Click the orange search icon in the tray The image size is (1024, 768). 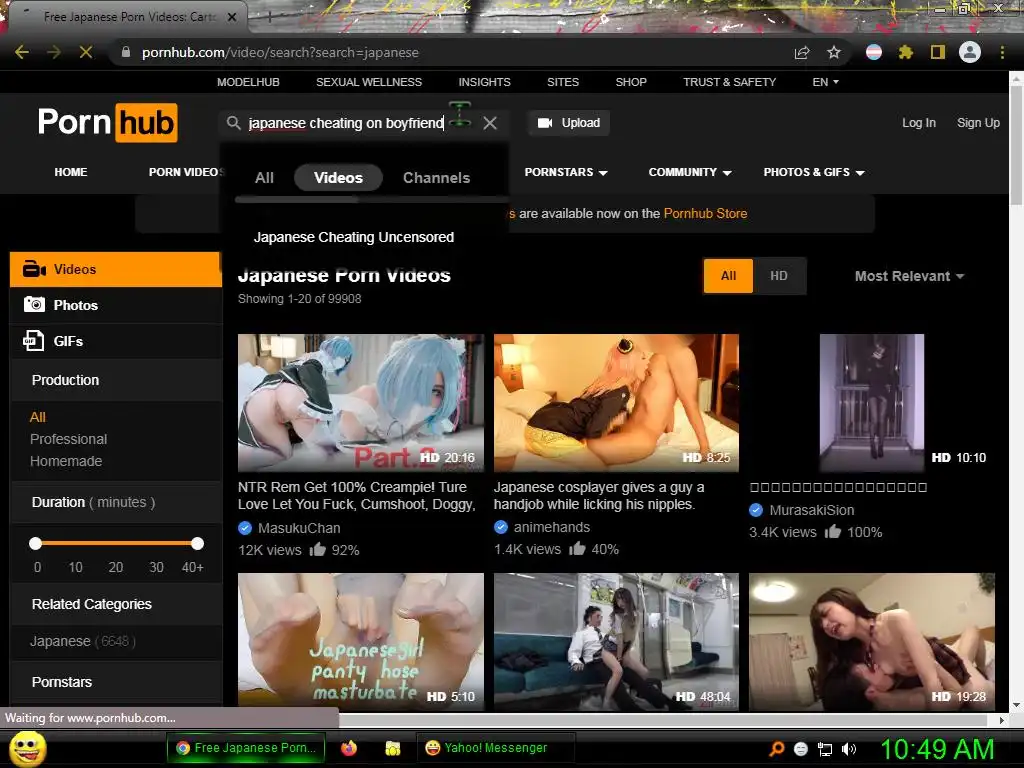coord(776,749)
